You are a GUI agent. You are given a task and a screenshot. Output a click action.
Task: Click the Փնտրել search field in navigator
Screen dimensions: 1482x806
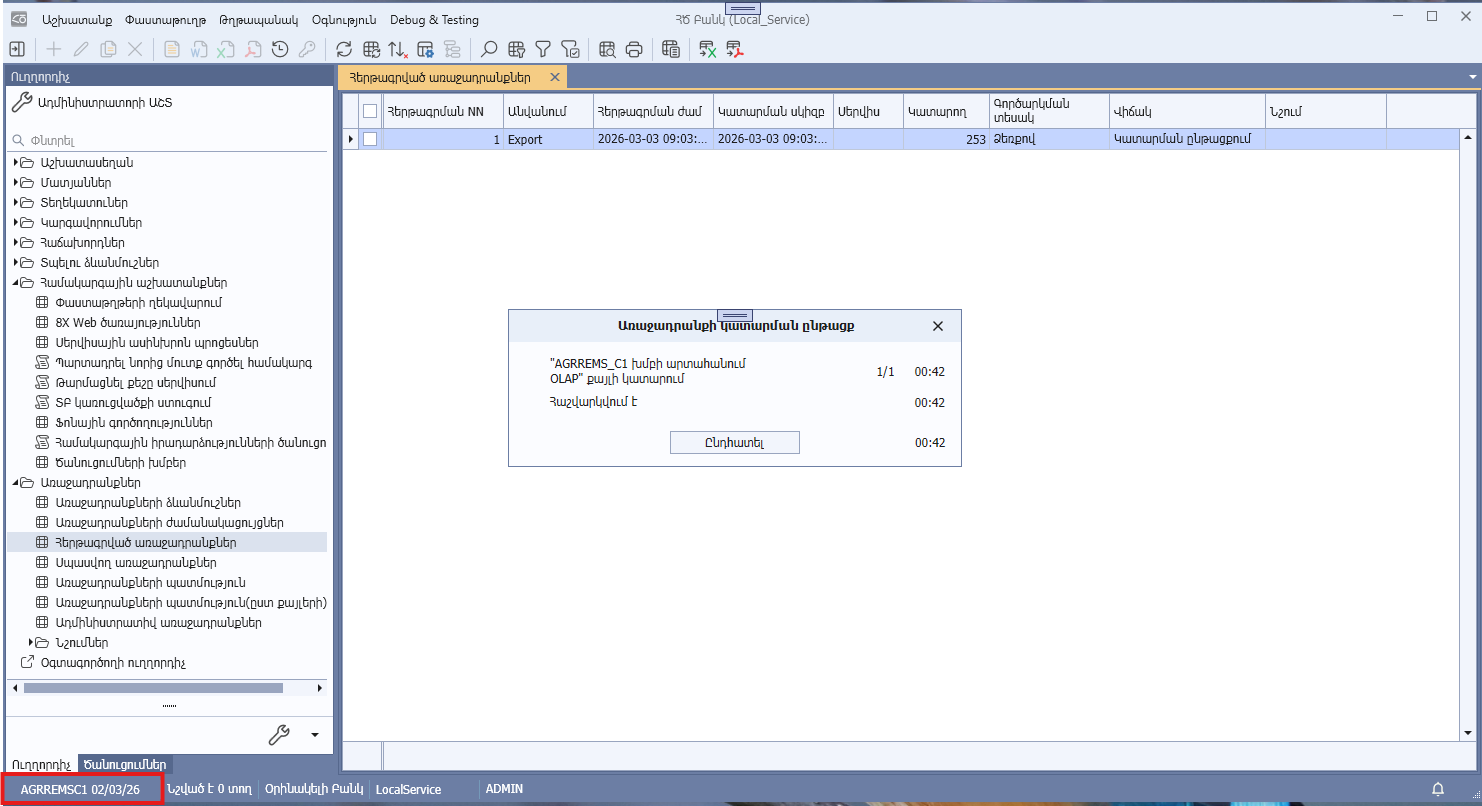coord(170,141)
